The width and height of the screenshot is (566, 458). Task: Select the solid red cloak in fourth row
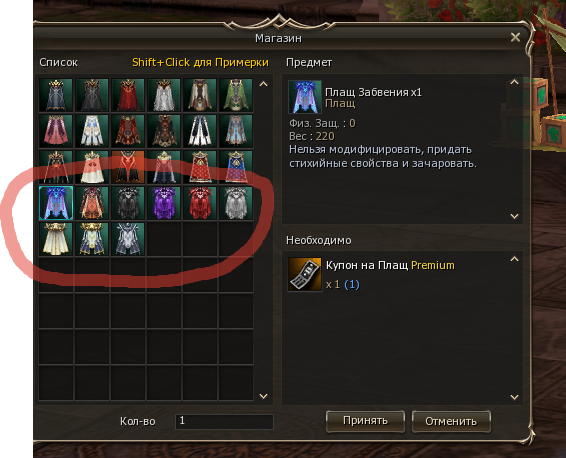(x=200, y=203)
